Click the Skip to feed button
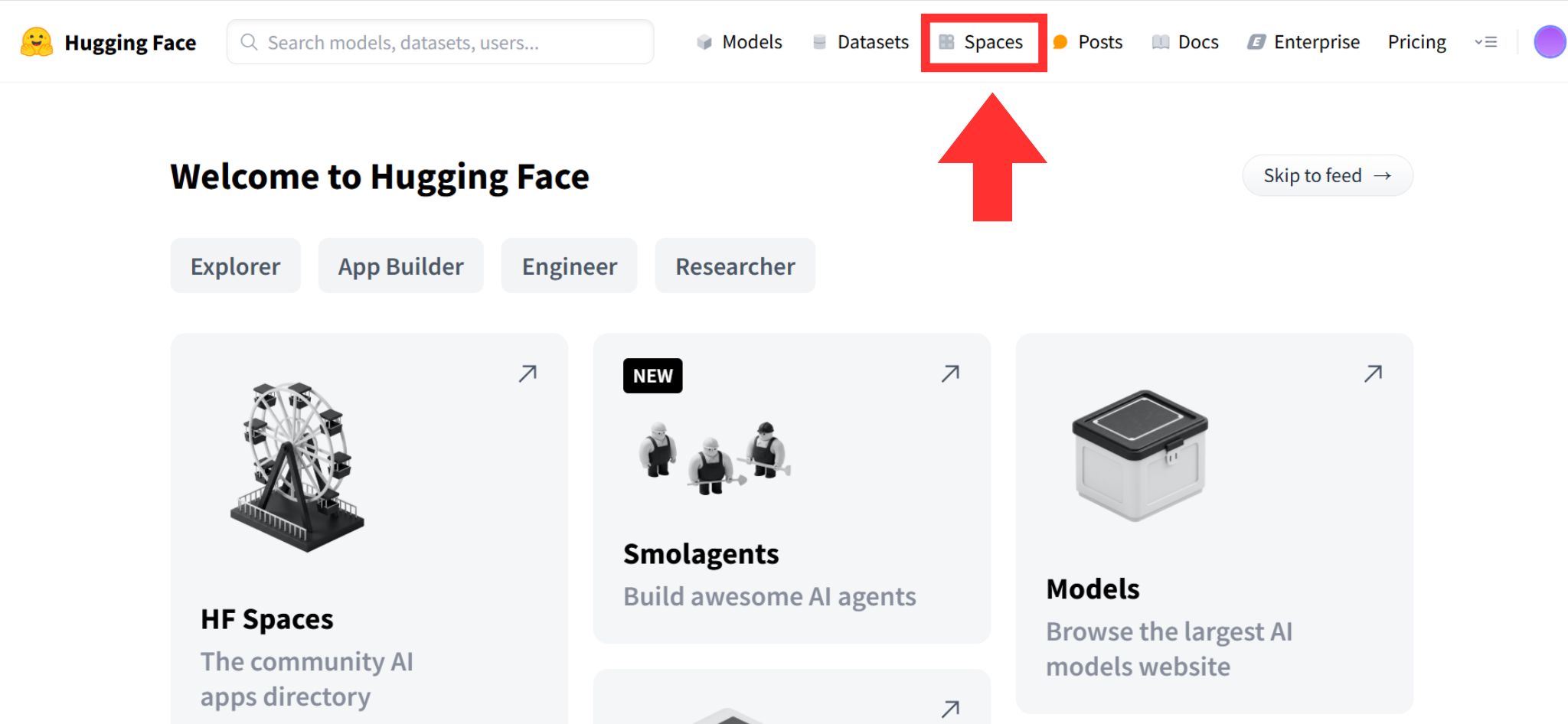Screen dimensions: 1568x724 (1327, 176)
